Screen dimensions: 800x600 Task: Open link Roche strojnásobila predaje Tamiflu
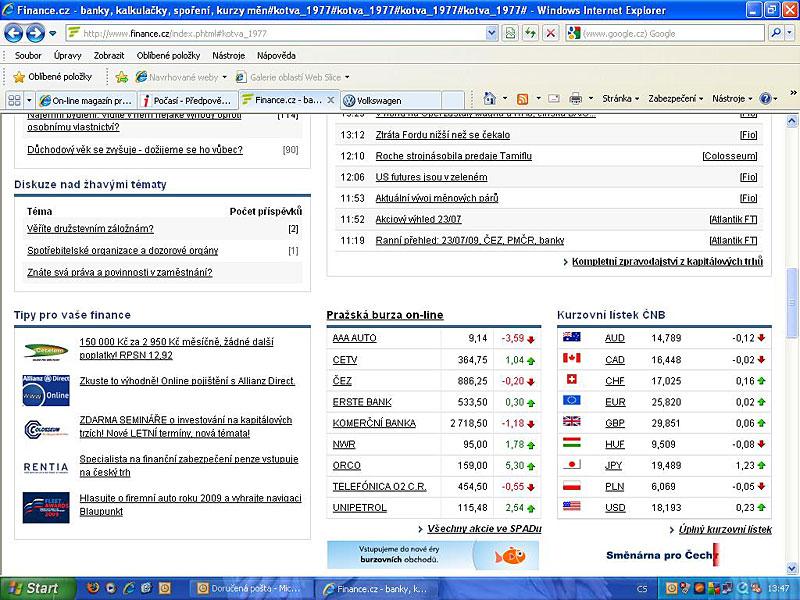click(x=454, y=156)
